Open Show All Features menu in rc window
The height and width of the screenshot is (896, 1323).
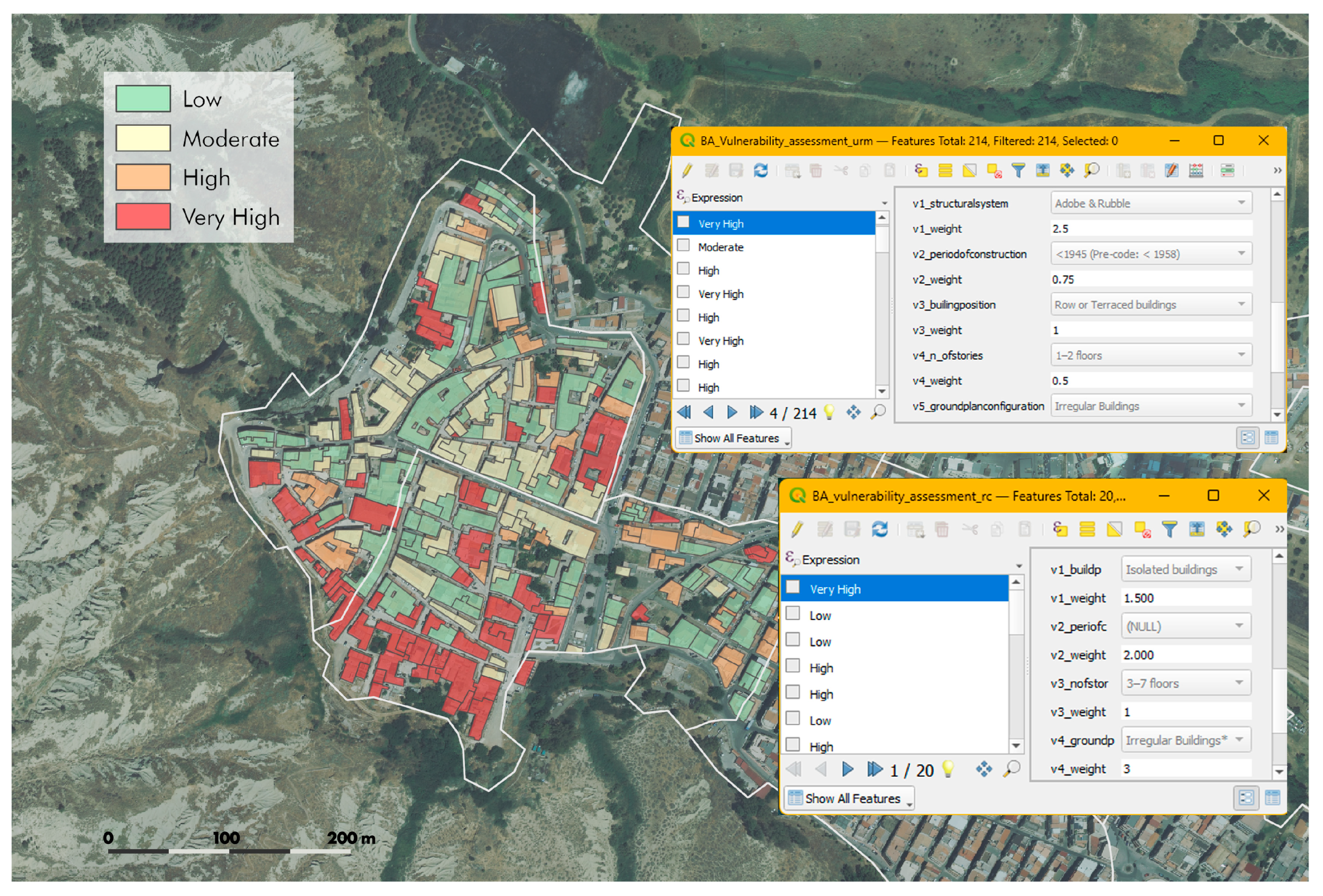851,798
